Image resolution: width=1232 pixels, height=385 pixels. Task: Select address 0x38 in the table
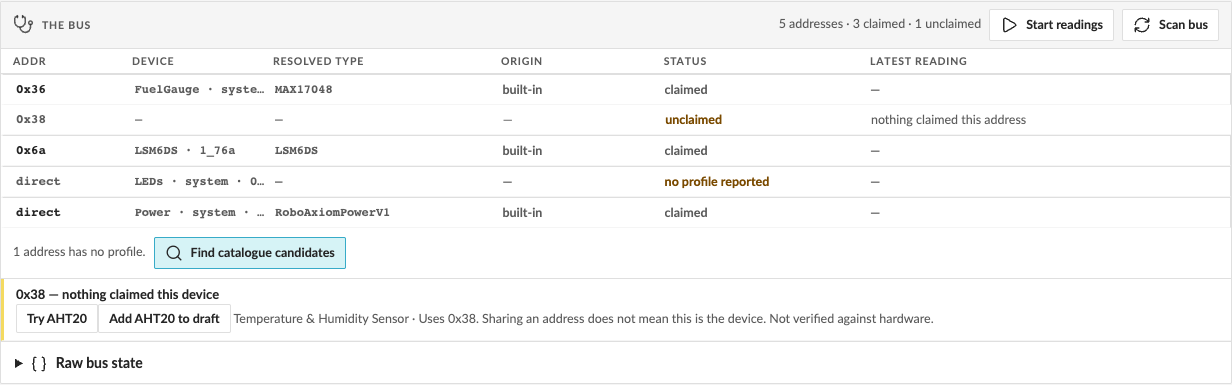31,119
